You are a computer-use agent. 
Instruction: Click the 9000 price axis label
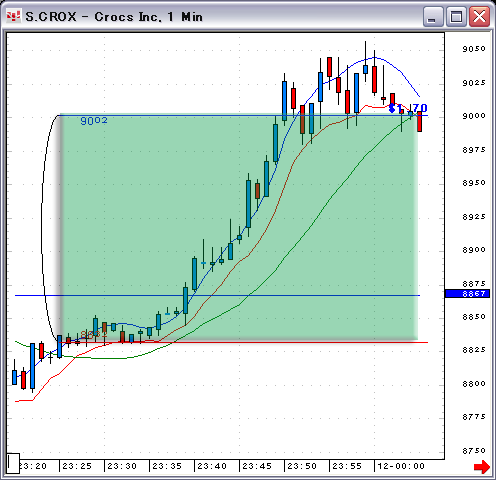(474, 116)
